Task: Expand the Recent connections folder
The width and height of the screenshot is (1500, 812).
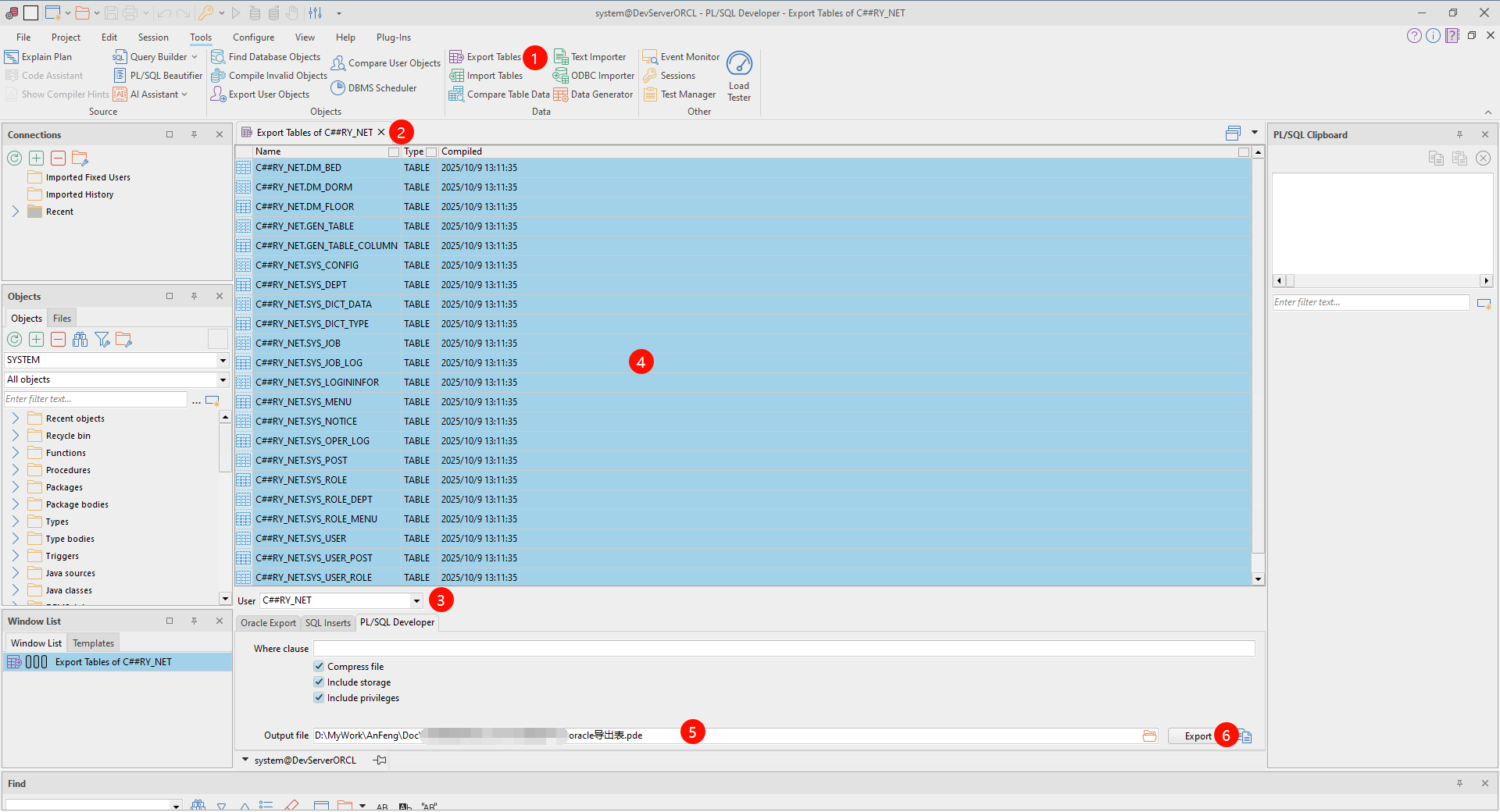Action: click(x=15, y=212)
